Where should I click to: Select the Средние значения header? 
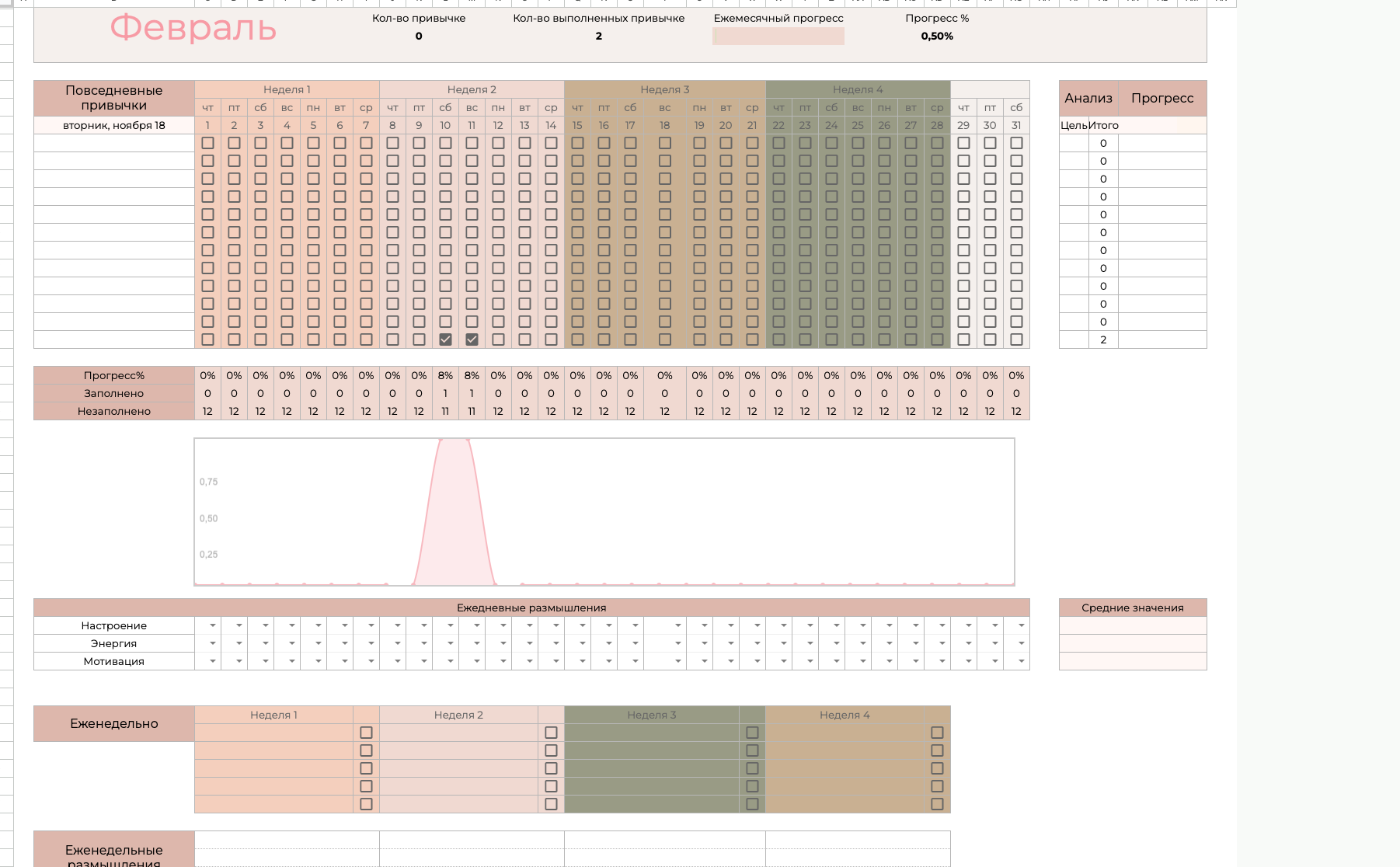coord(1132,608)
